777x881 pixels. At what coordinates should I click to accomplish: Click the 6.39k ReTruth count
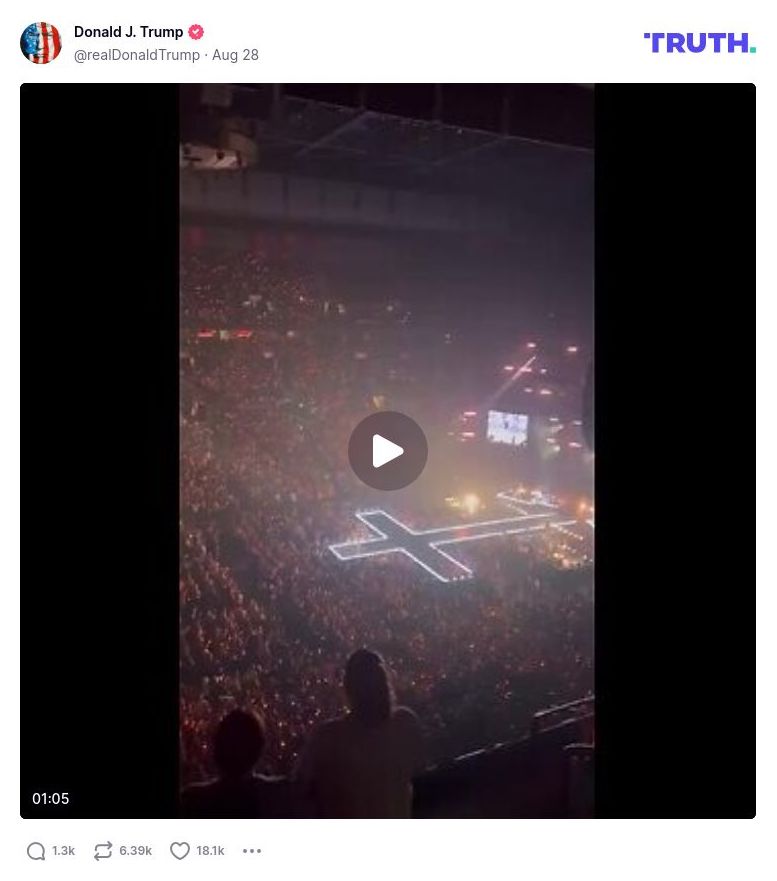coord(135,851)
